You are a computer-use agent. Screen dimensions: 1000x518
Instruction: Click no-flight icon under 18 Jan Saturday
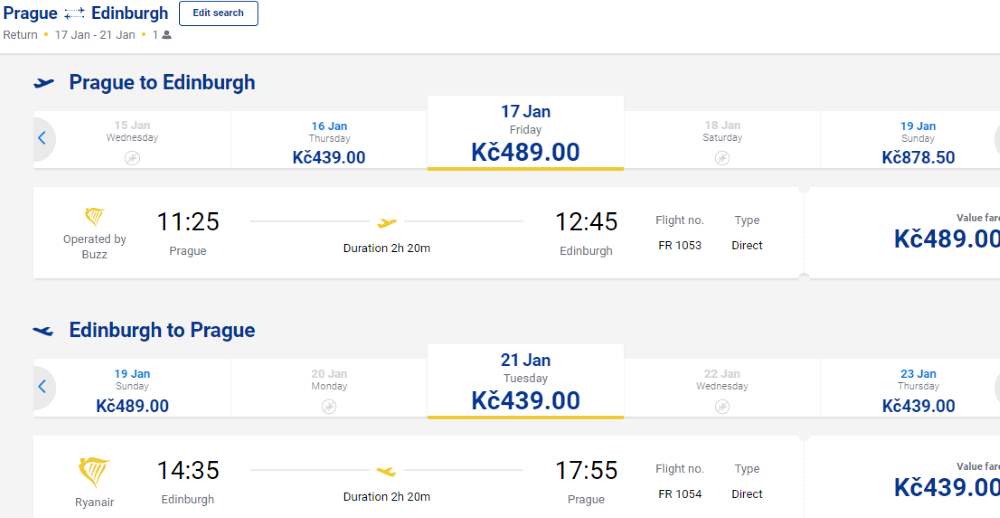[722, 158]
